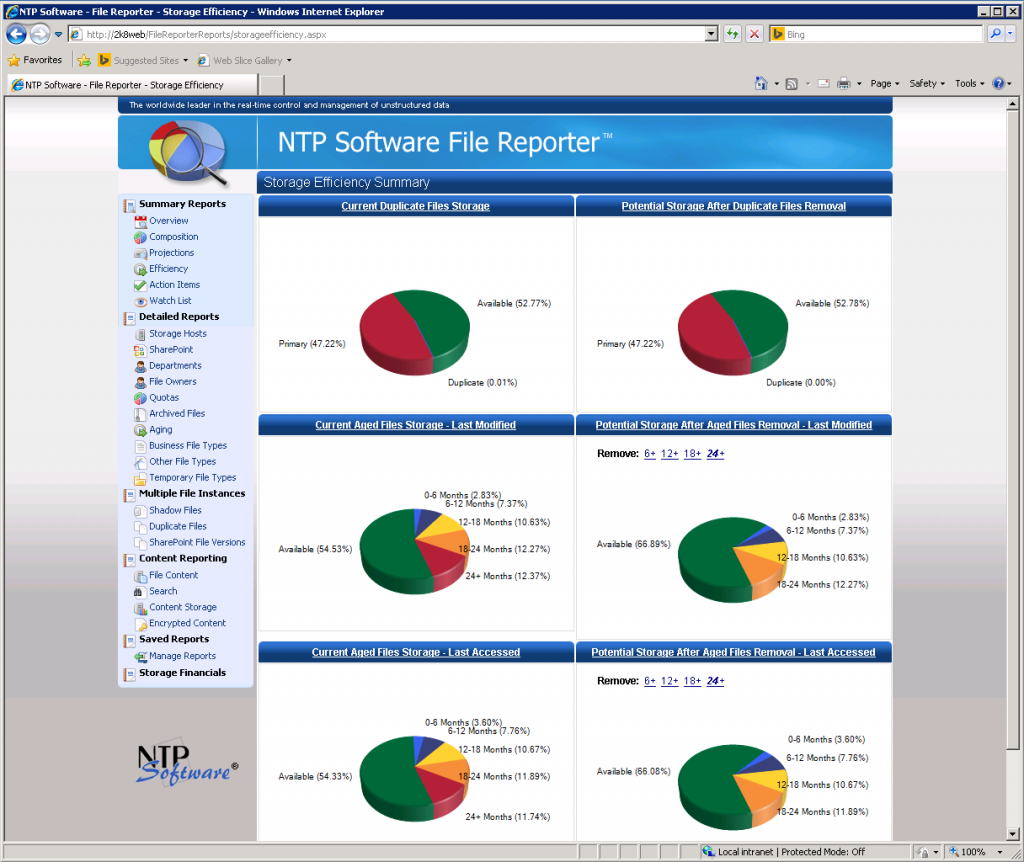The width and height of the screenshot is (1024, 862).
Task: Click the Watch List eye icon
Action: click(140, 301)
